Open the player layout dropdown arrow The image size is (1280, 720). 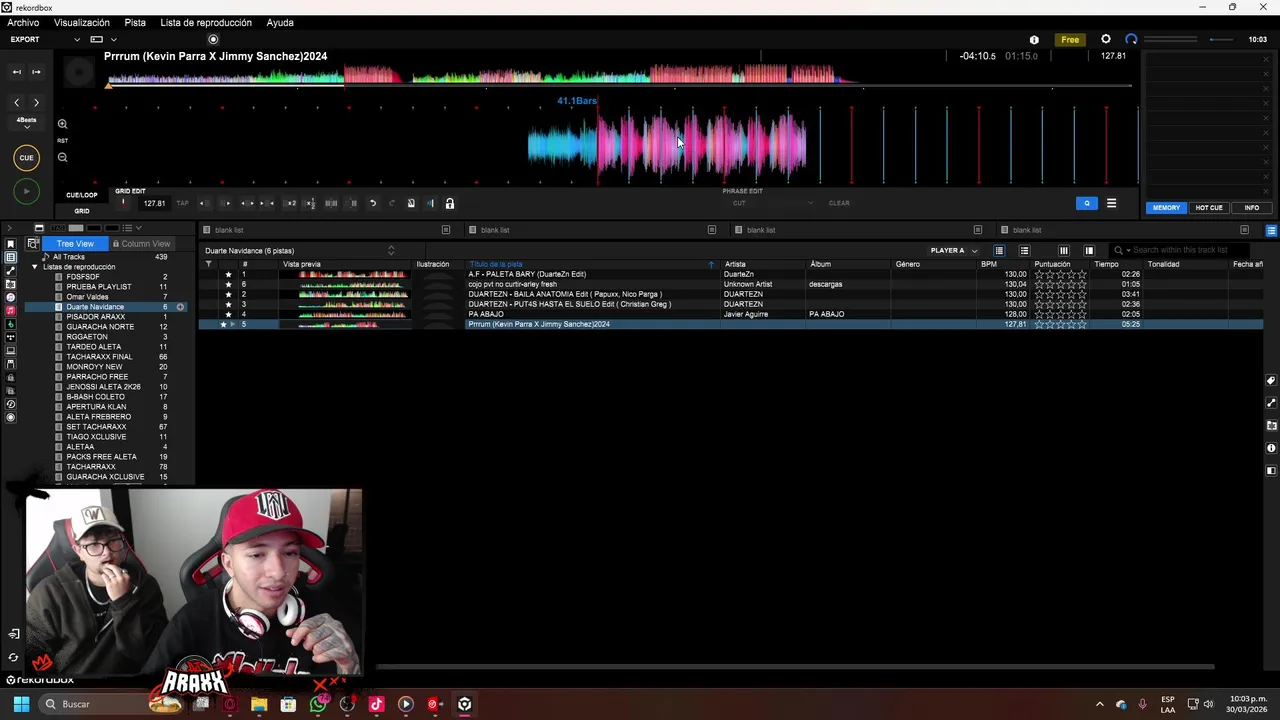point(113,39)
